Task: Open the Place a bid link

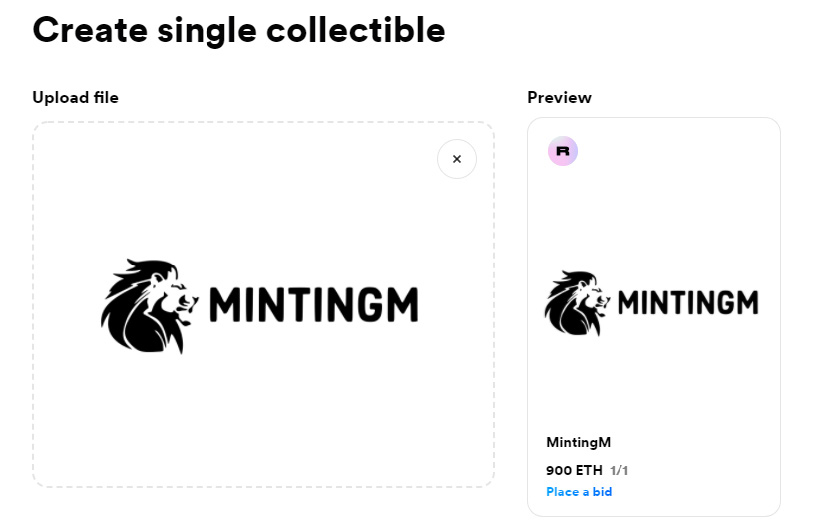Action: pyautogui.click(x=579, y=492)
